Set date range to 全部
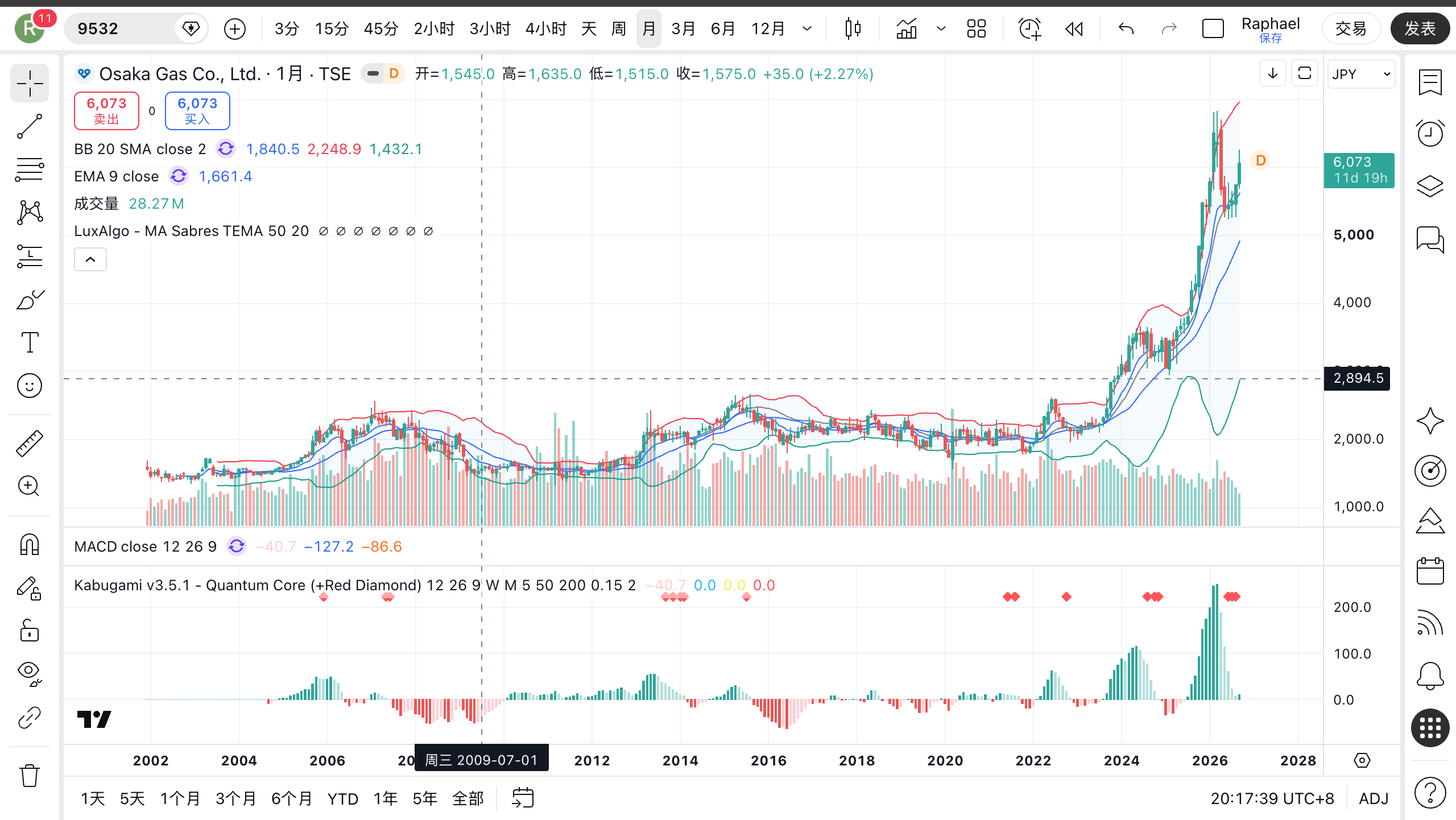 click(x=468, y=798)
